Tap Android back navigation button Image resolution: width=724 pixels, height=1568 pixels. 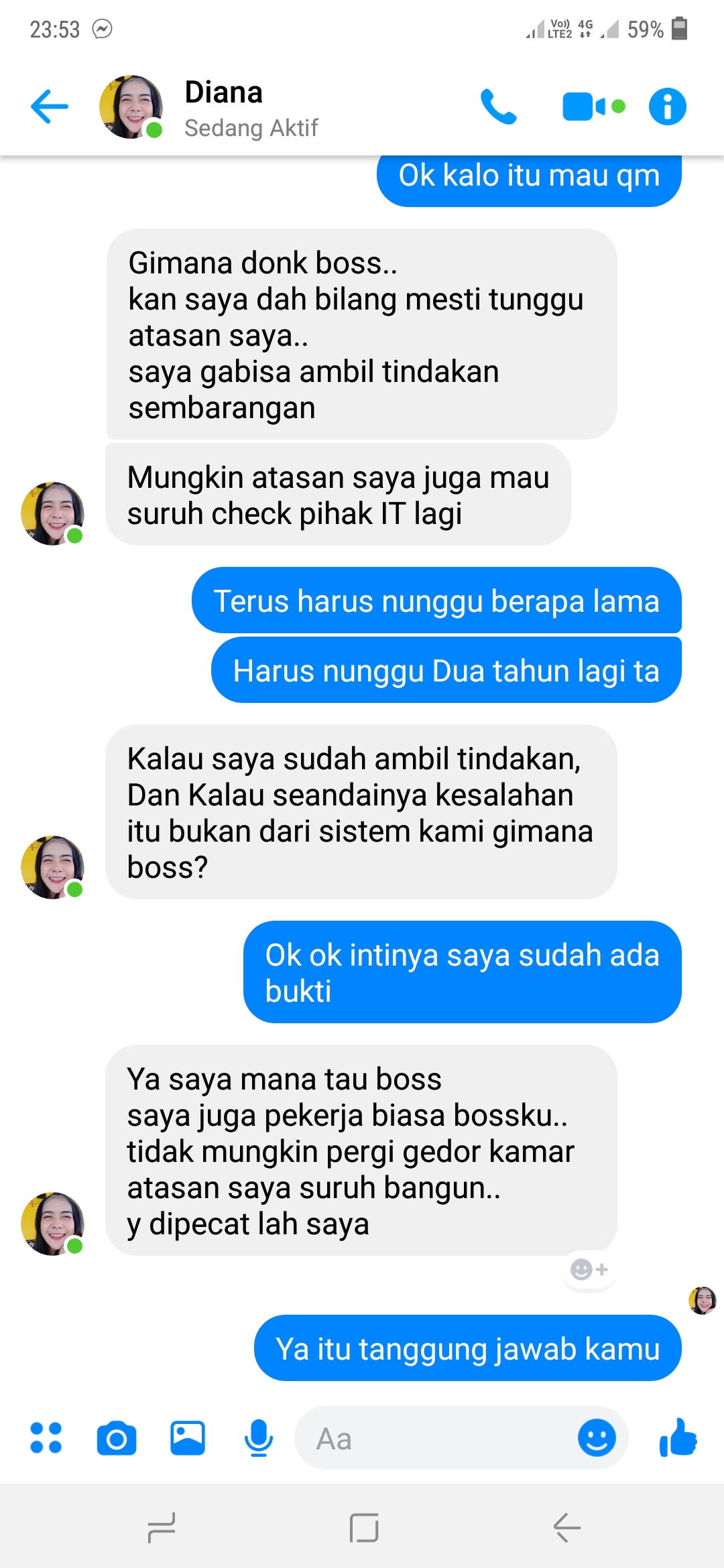click(566, 1528)
